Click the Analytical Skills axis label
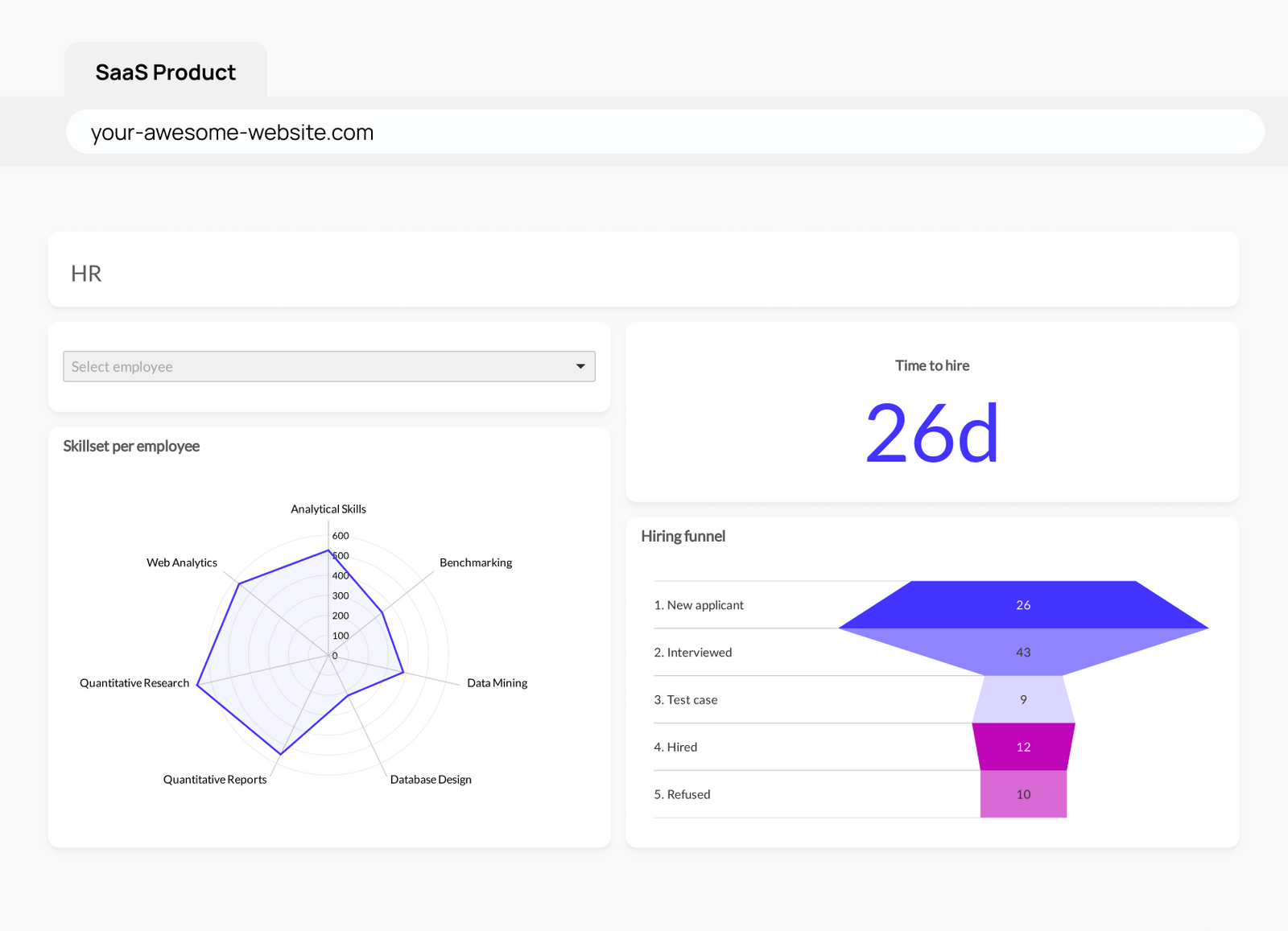 (328, 509)
